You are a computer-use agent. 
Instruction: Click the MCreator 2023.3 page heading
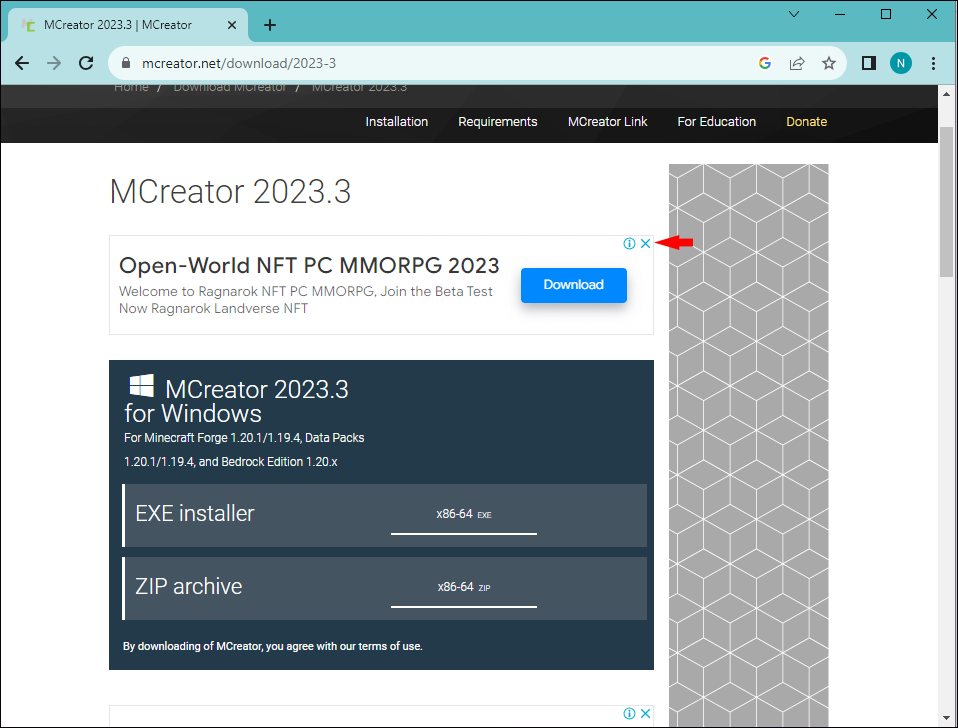[230, 192]
